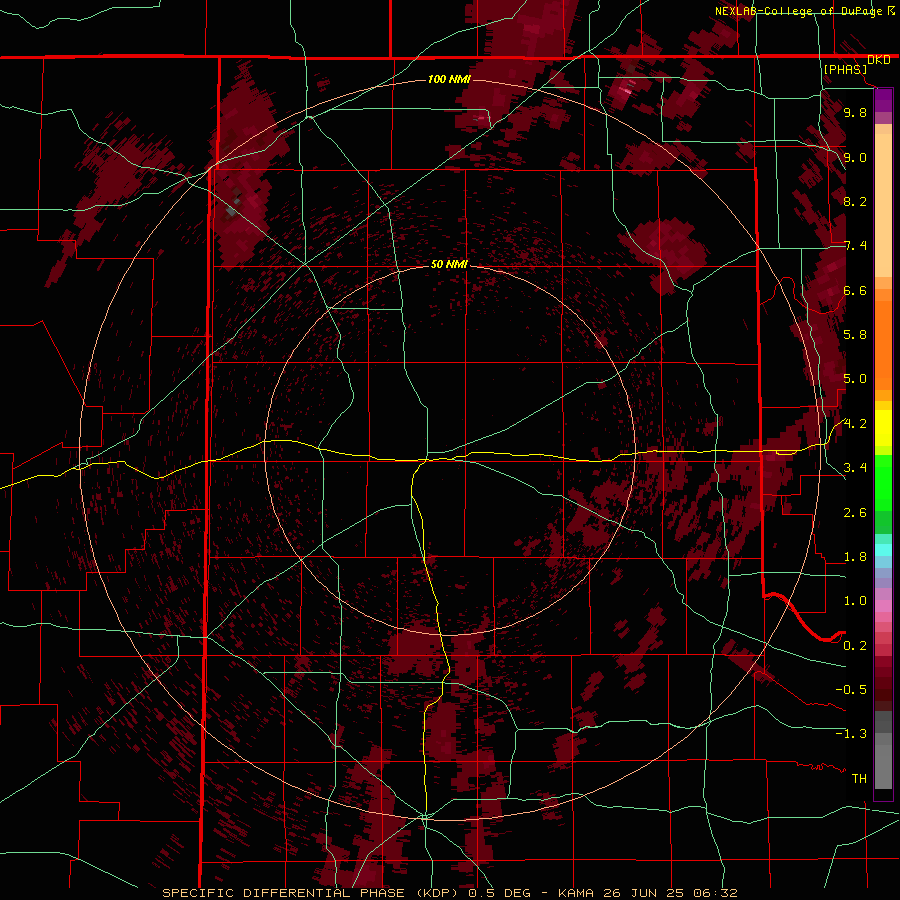Click the TH label on color scale
Image resolution: width=900 pixels, height=900 pixels.
tap(859, 779)
